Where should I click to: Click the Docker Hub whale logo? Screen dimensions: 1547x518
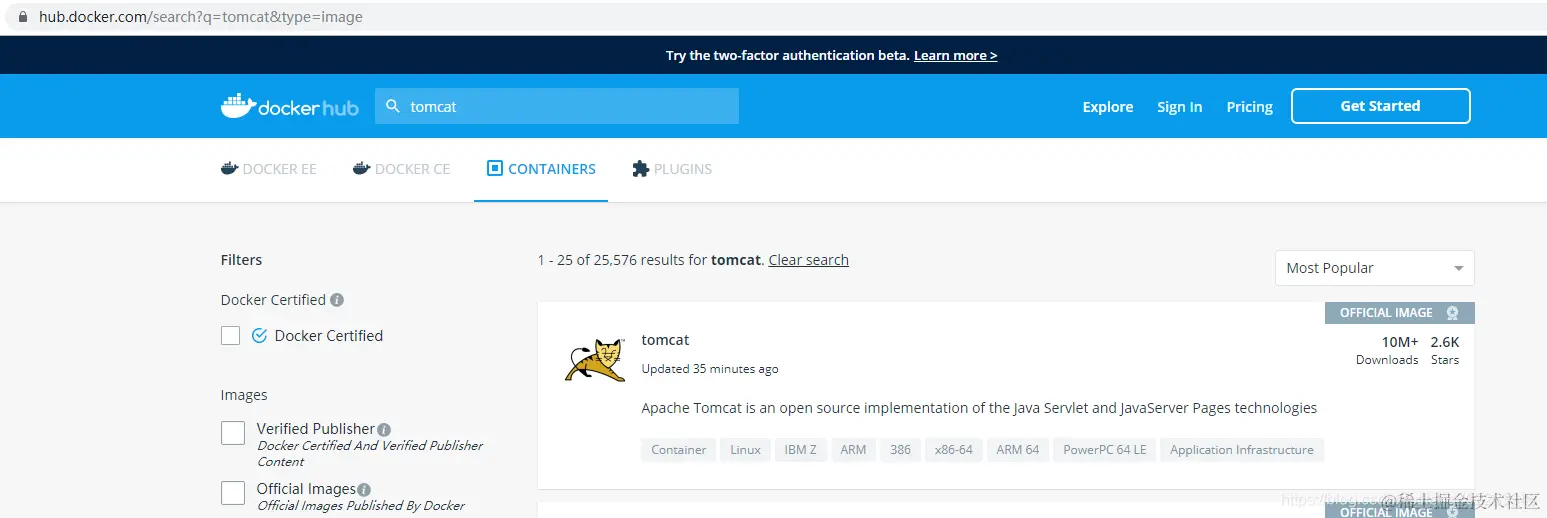click(289, 106)
